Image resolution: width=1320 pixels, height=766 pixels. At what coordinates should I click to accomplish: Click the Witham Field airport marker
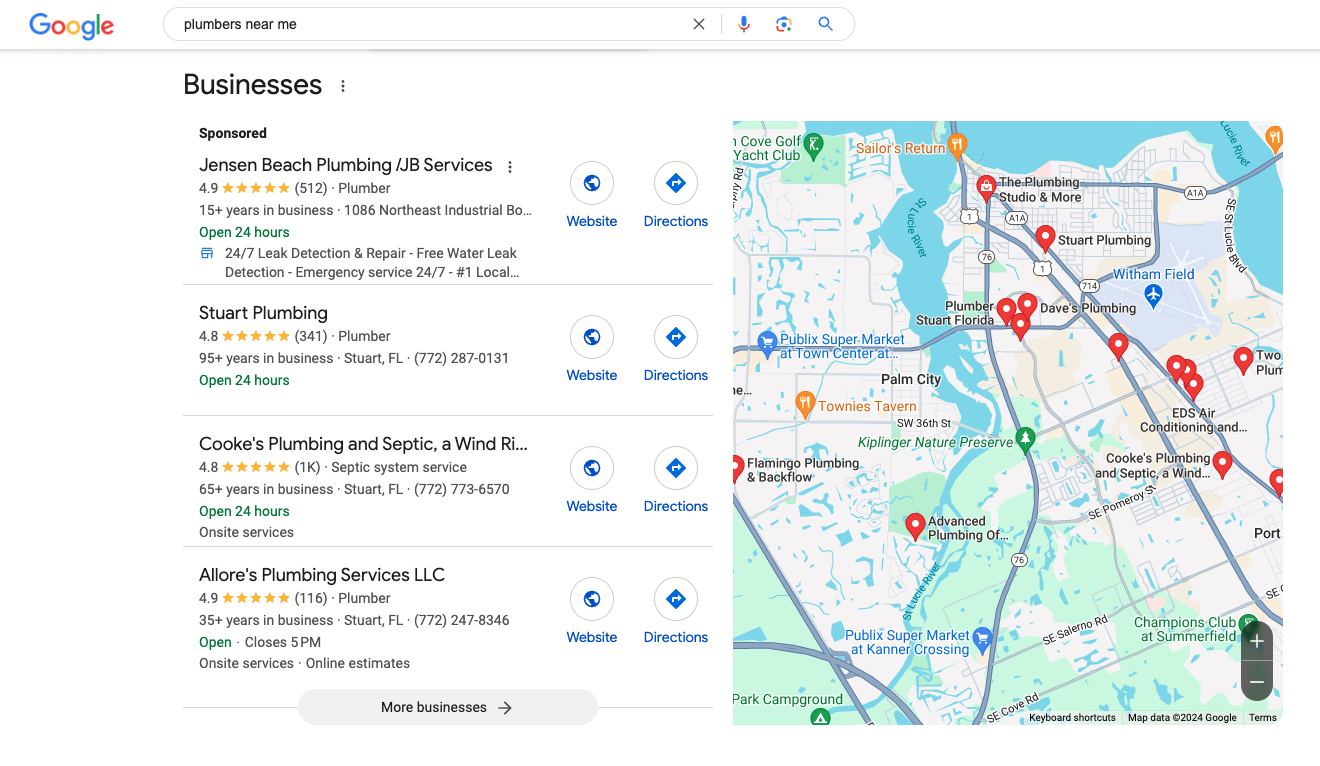point(1154,295)
